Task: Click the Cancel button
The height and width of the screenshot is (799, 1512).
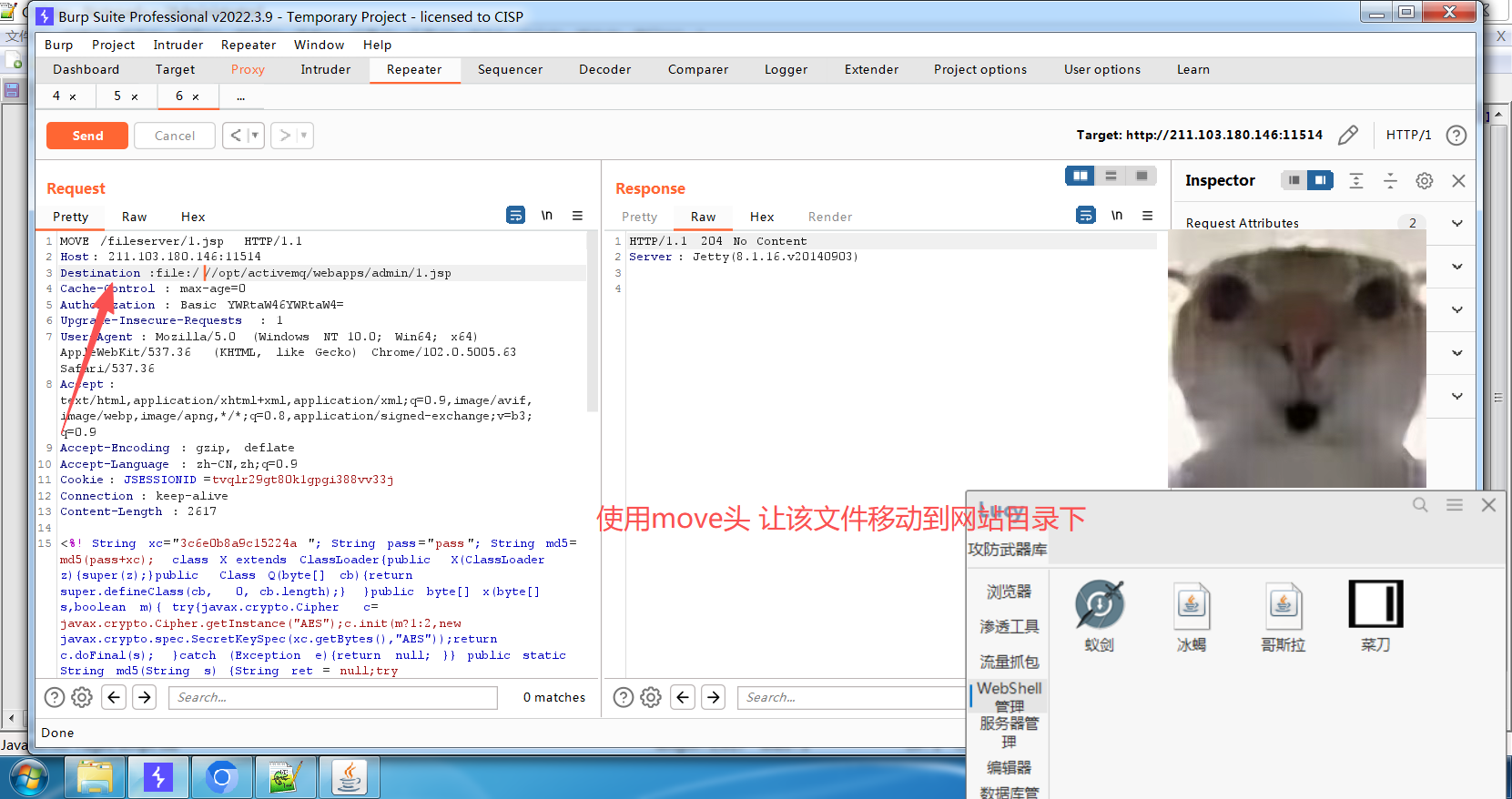Action: (175, 136)
